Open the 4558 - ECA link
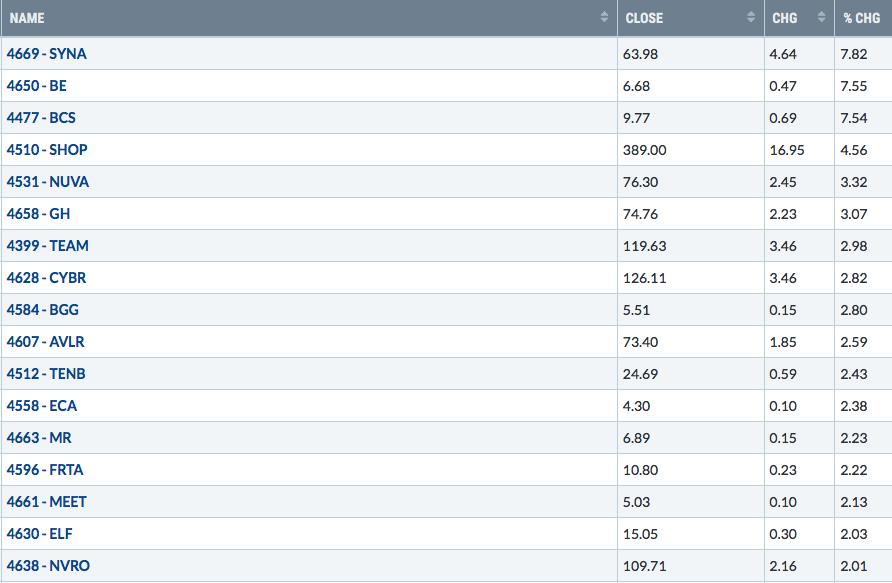 [x=42, y=406]
